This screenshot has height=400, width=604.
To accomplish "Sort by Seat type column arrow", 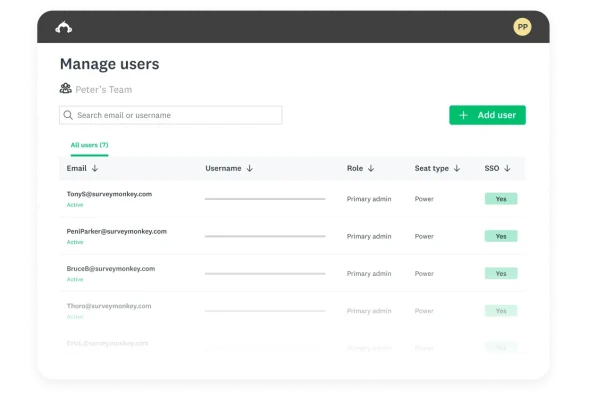I will 457,168.
